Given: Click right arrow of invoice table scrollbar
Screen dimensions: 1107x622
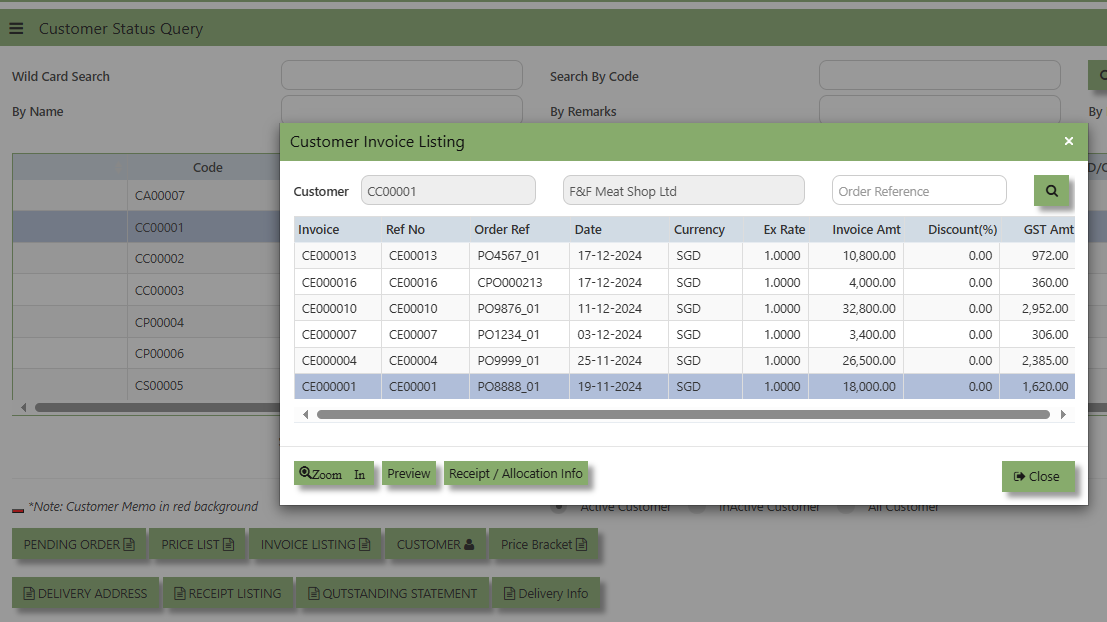Looking at the screenshot, I should click(1063, 414).
